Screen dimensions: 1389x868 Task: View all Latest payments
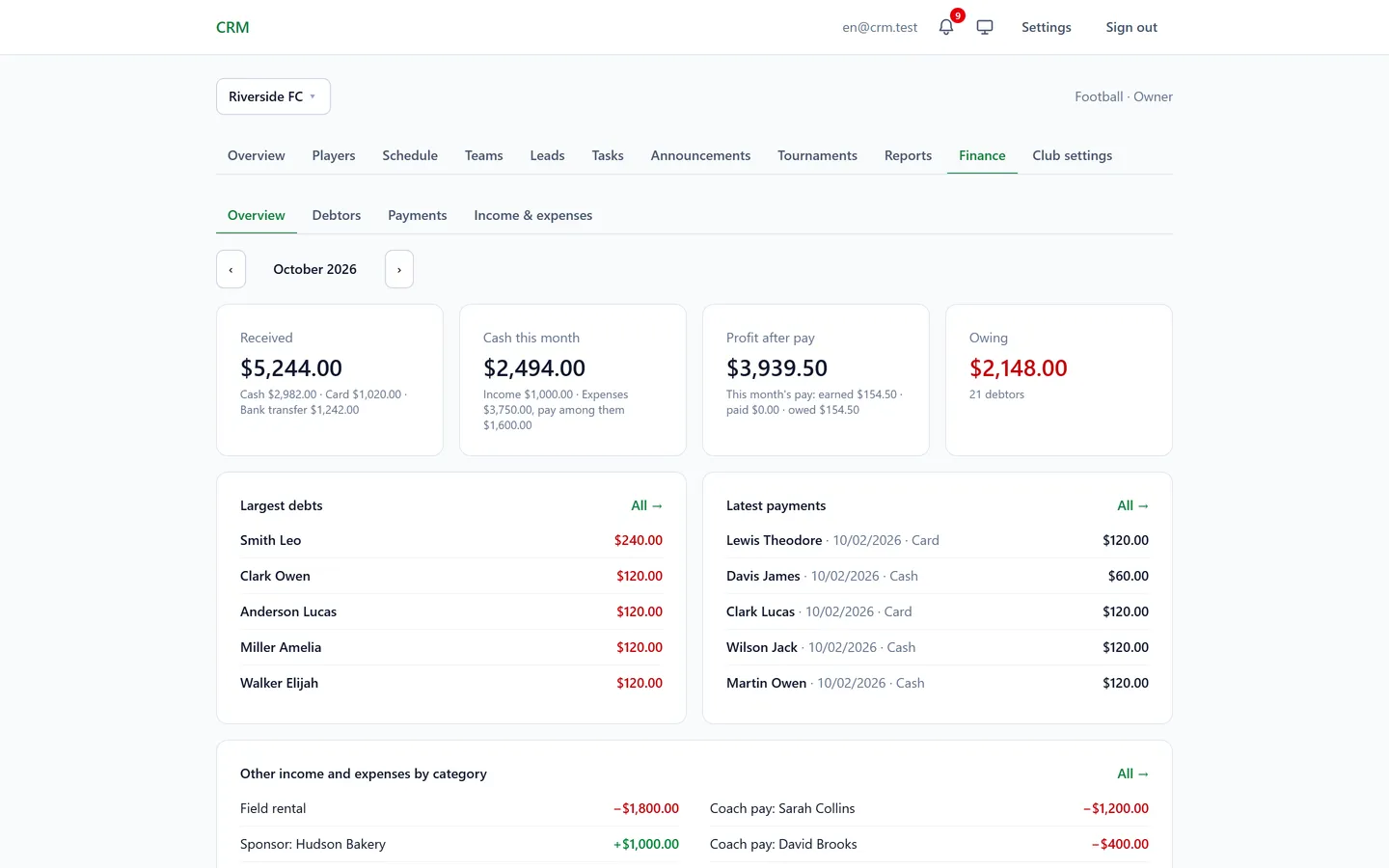(x=1132, y=505)
